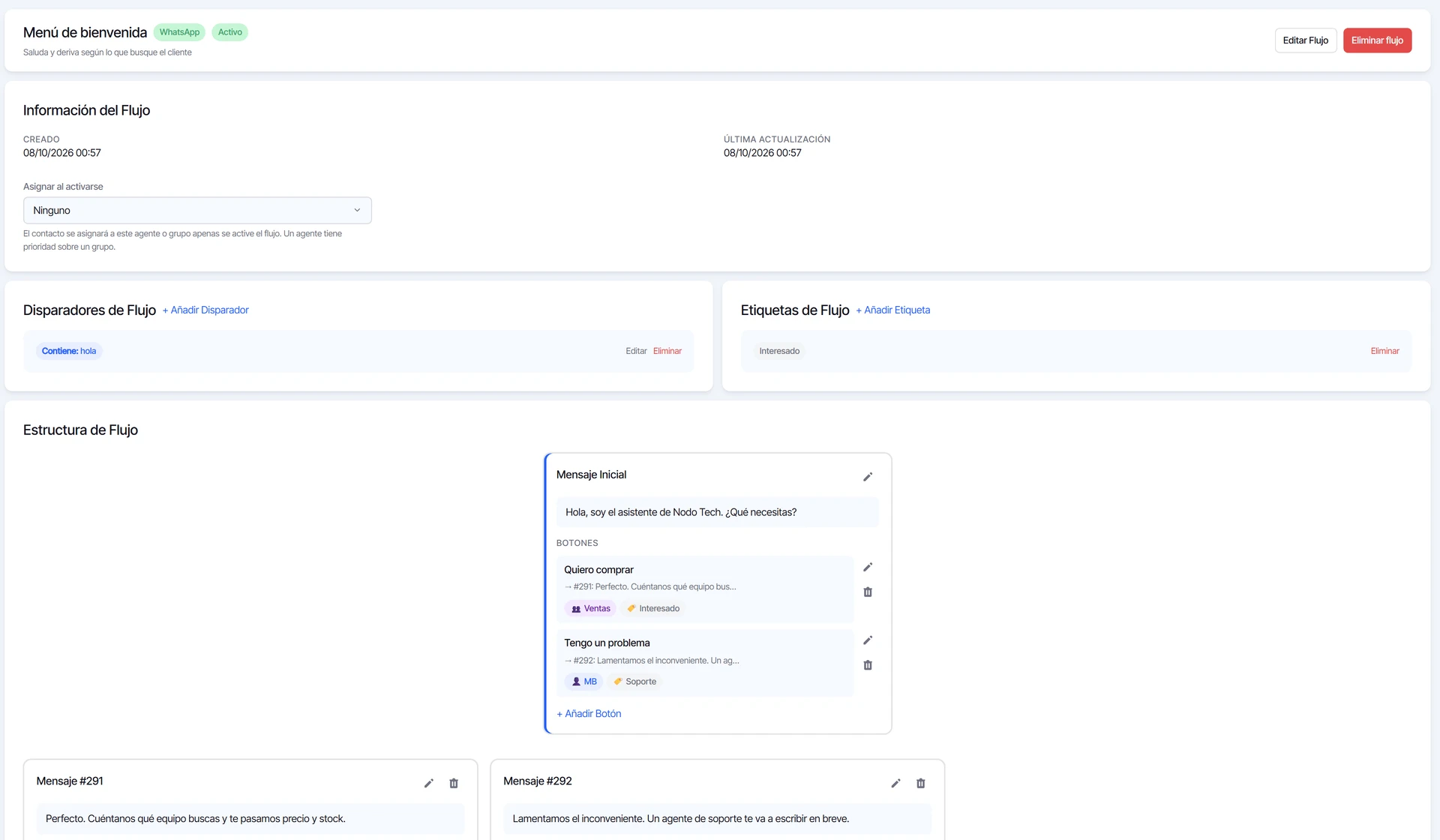This screenshot has height=840, width=1440.
Task: Delete the 'Tengo un problema' button
Action: coord(868,665)
